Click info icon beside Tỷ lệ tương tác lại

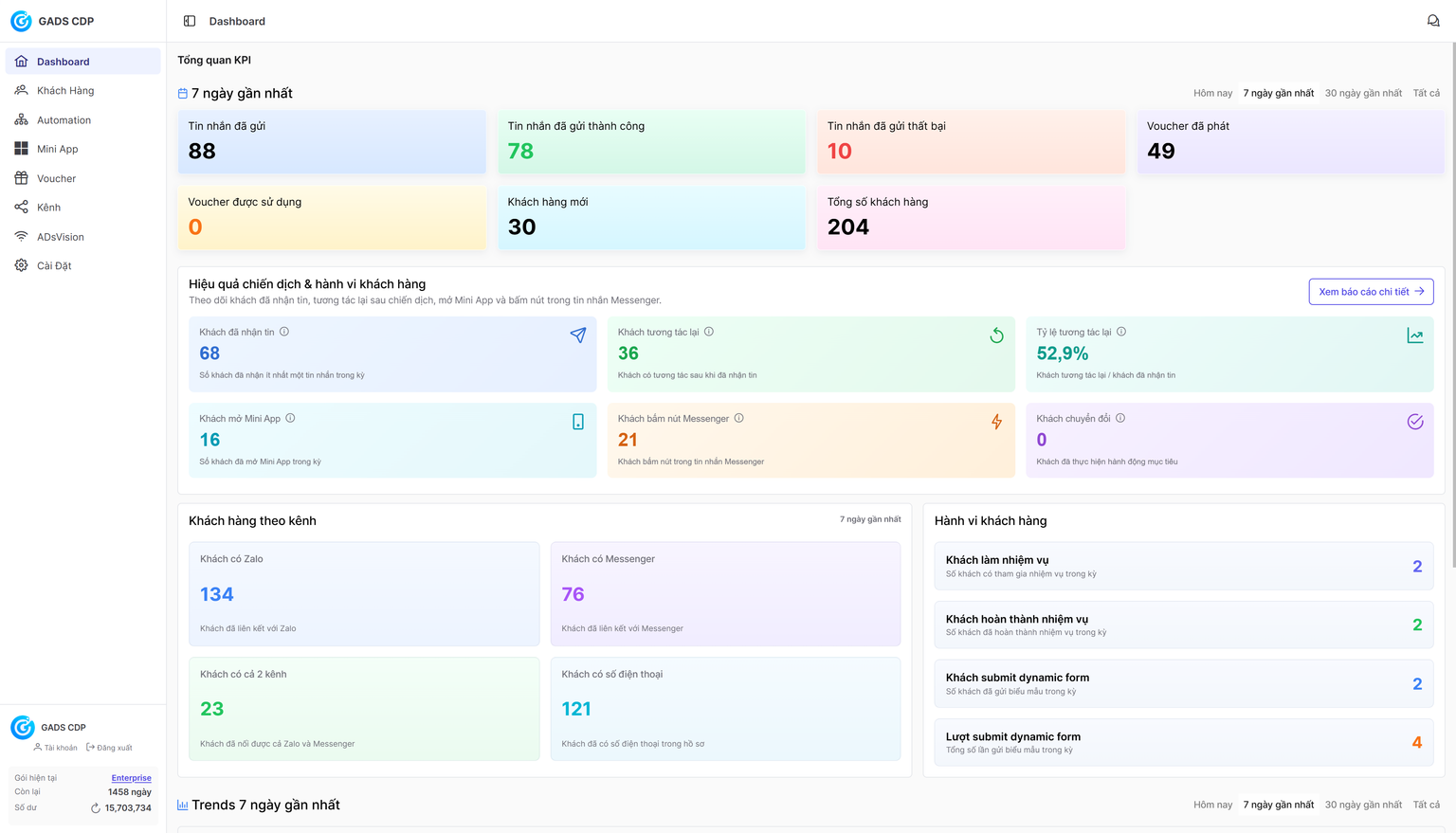pos(1121,332)
